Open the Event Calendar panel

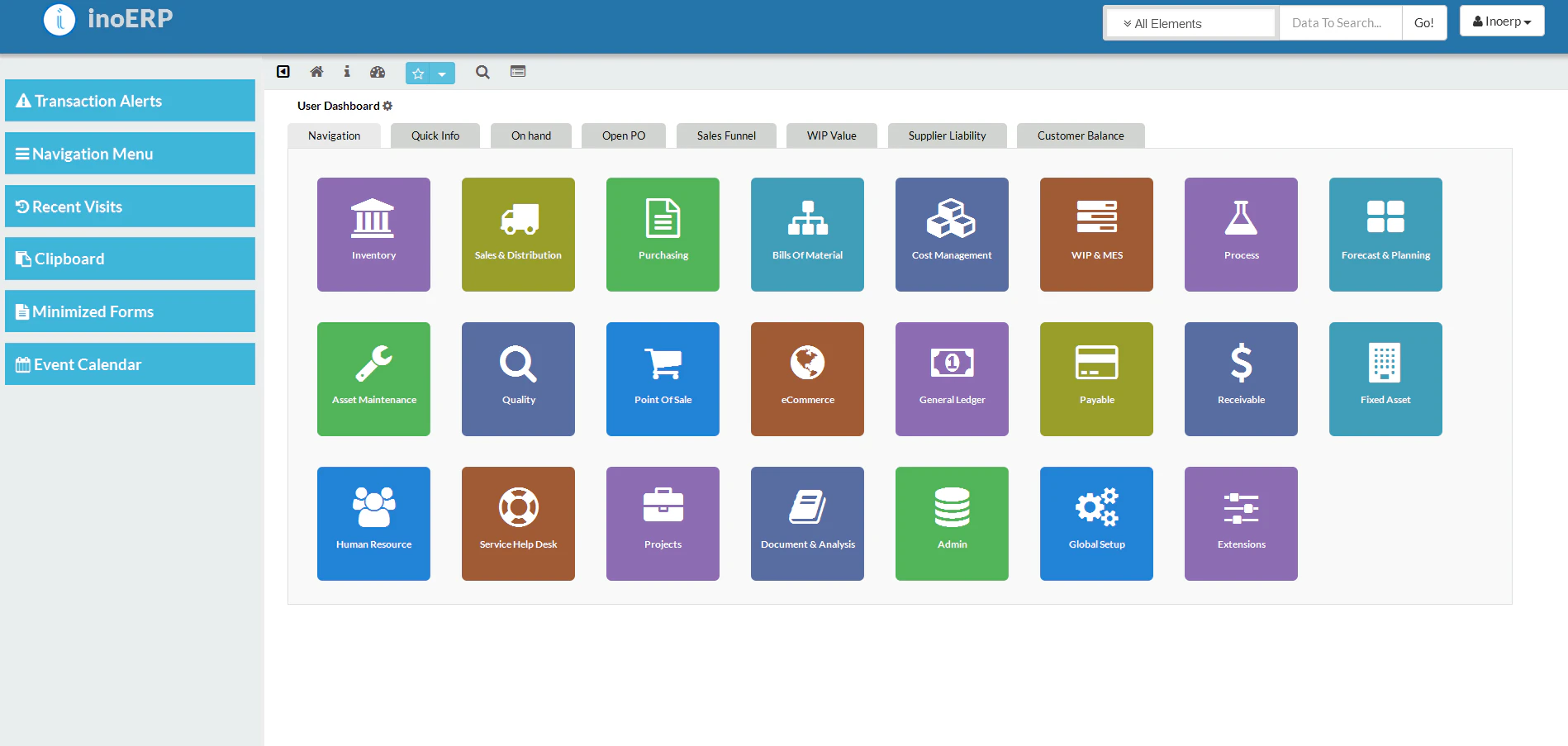click(130, 364)
